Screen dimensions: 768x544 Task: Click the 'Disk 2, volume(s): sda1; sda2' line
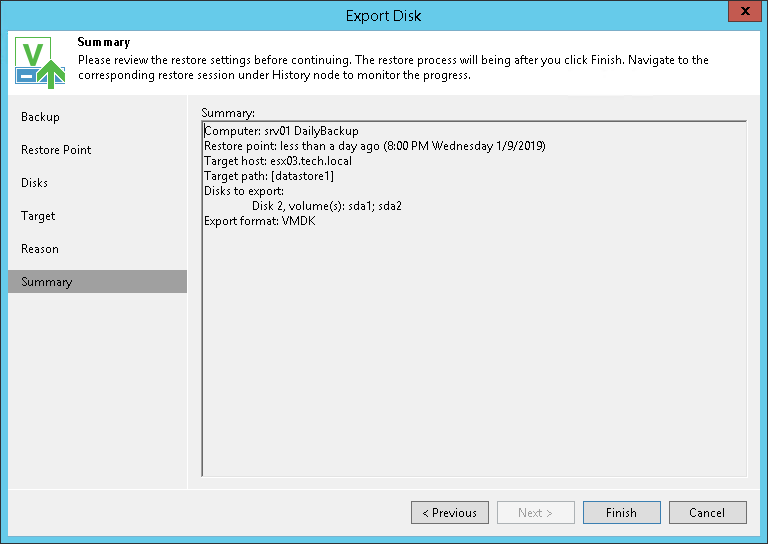click(x=327, y=206)
